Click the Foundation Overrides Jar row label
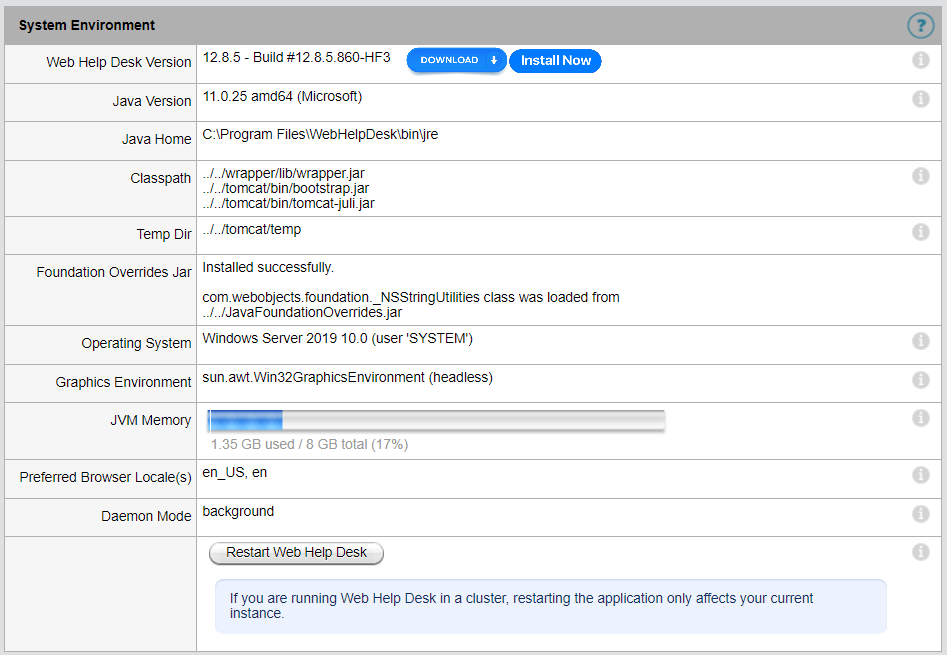 coord(114,272)
